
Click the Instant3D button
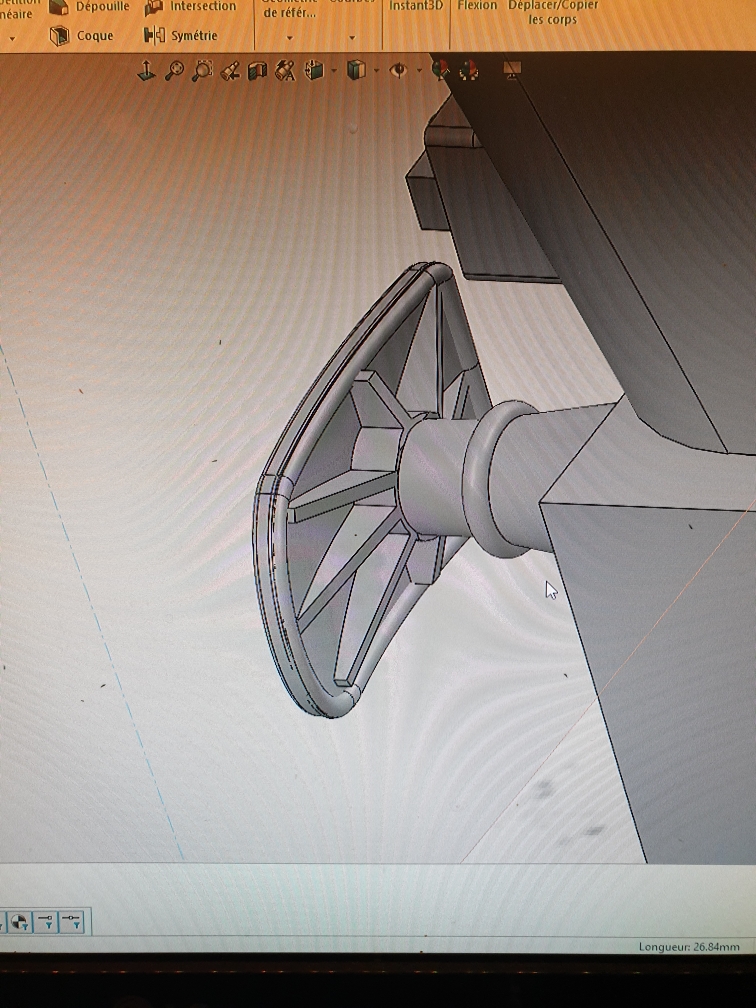tap(416, 6)
